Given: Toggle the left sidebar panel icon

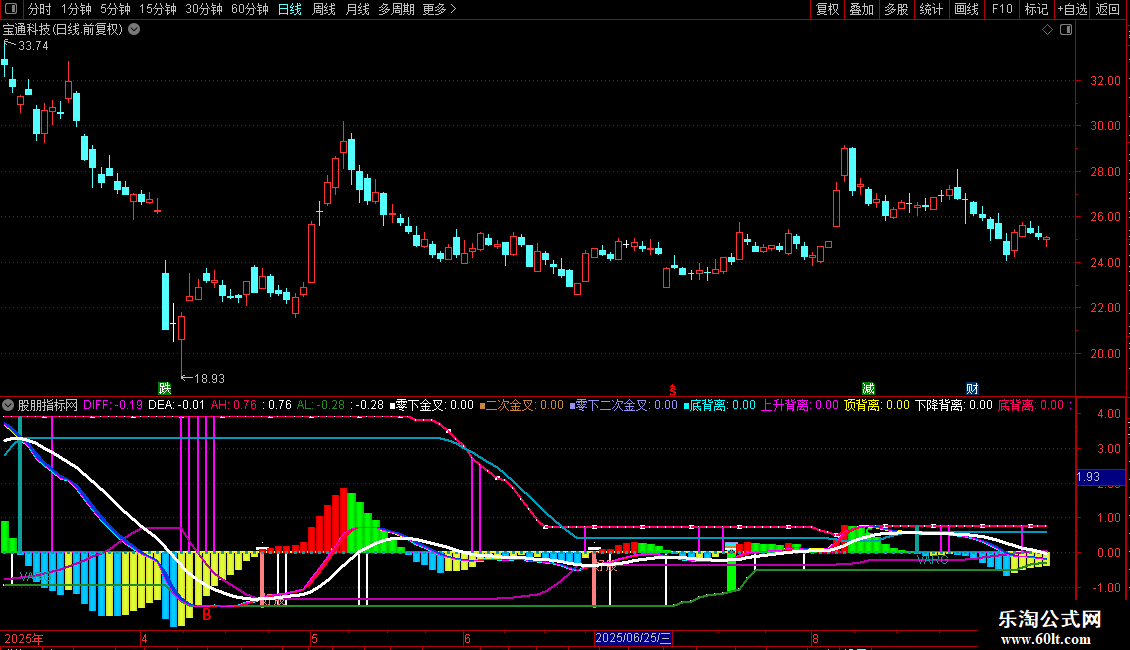Looking at the screenshot, I should 11,9.
